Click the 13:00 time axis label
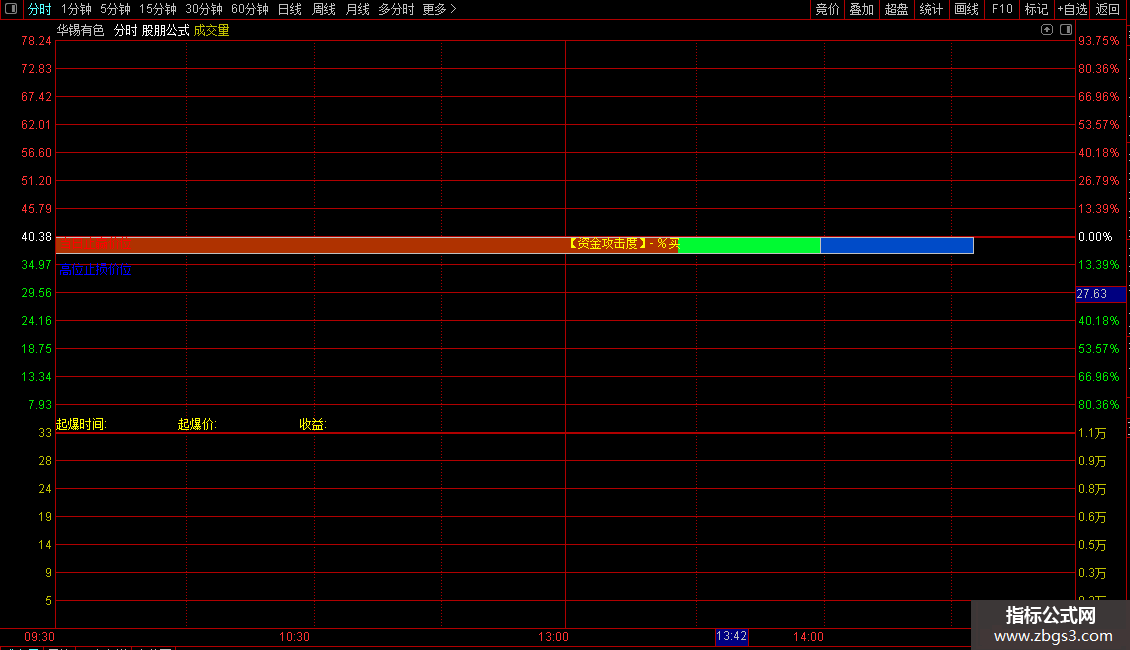This screenshot has height=650, width=1130. coord(553,637)
